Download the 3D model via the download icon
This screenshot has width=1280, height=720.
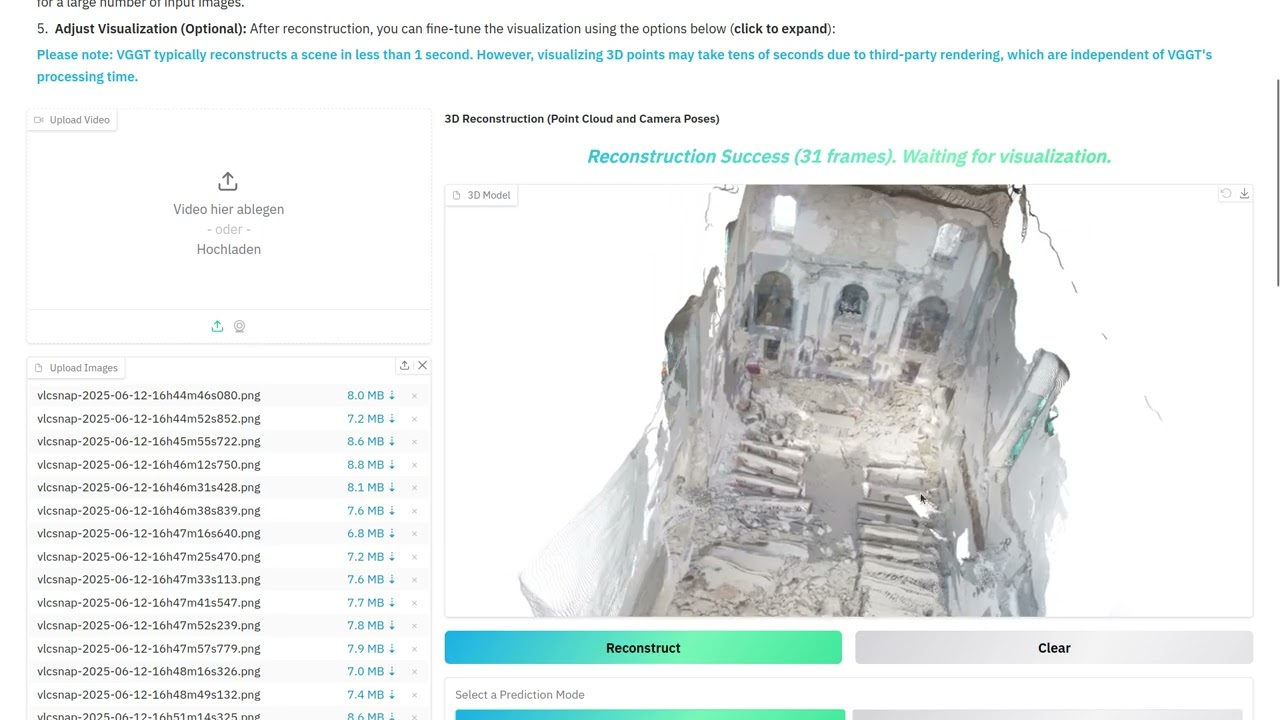1244,194
